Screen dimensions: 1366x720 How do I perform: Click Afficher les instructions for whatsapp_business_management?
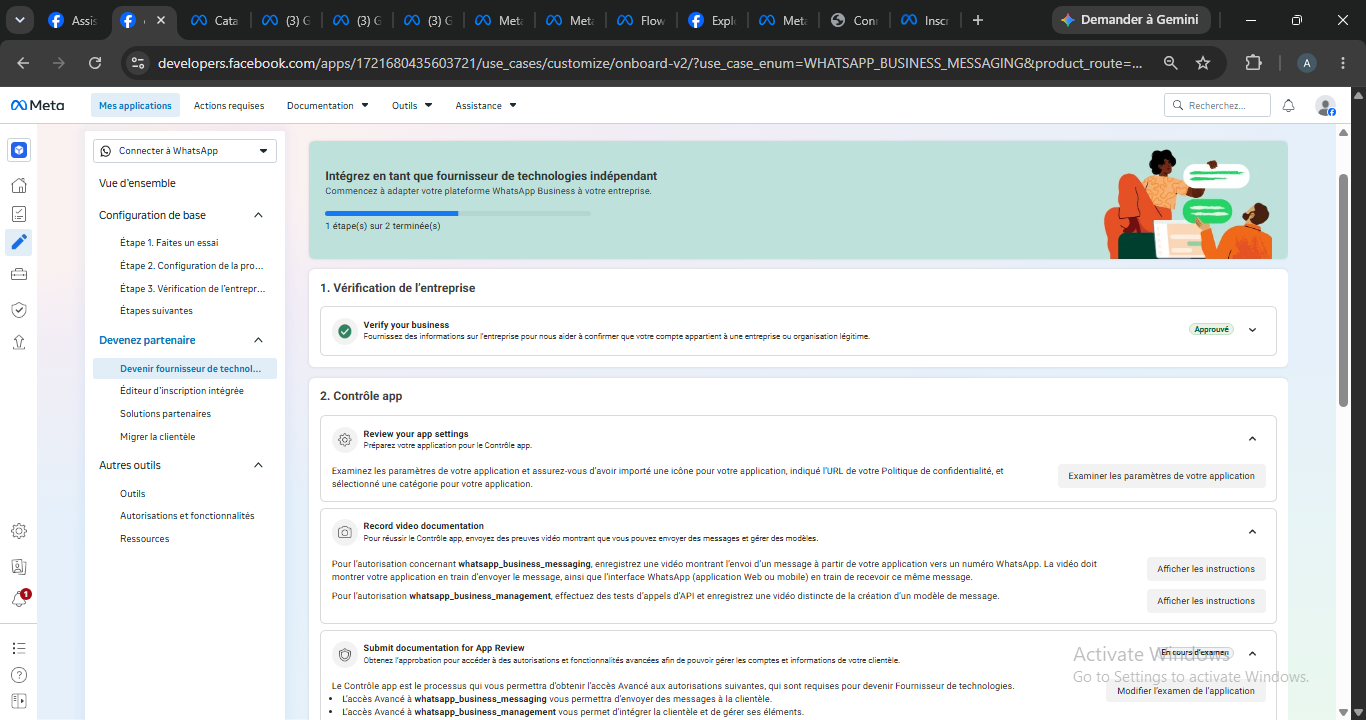[1206, 601]
